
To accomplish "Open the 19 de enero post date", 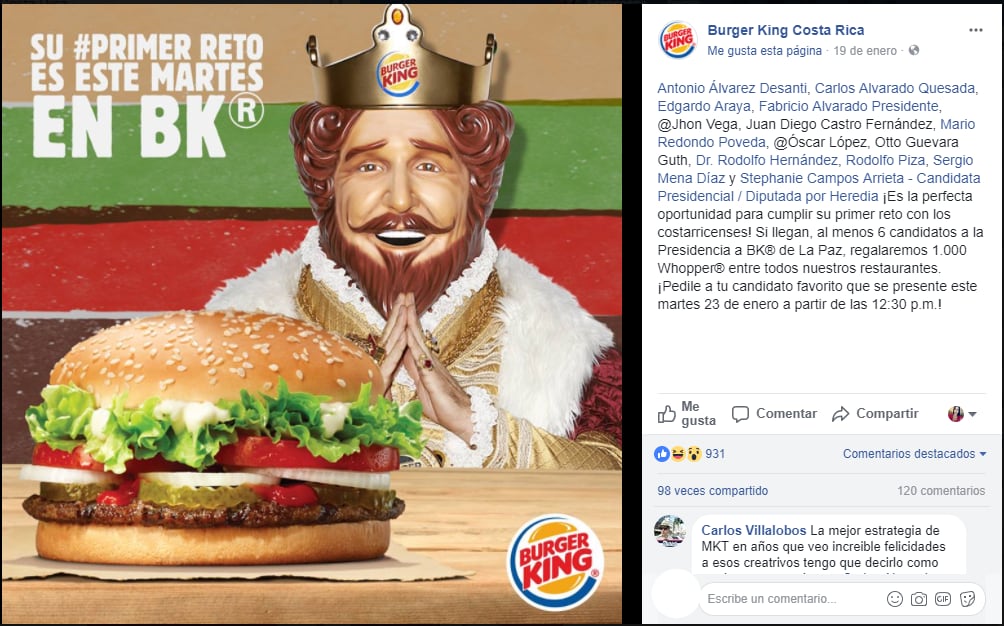I will pos(865,51).
